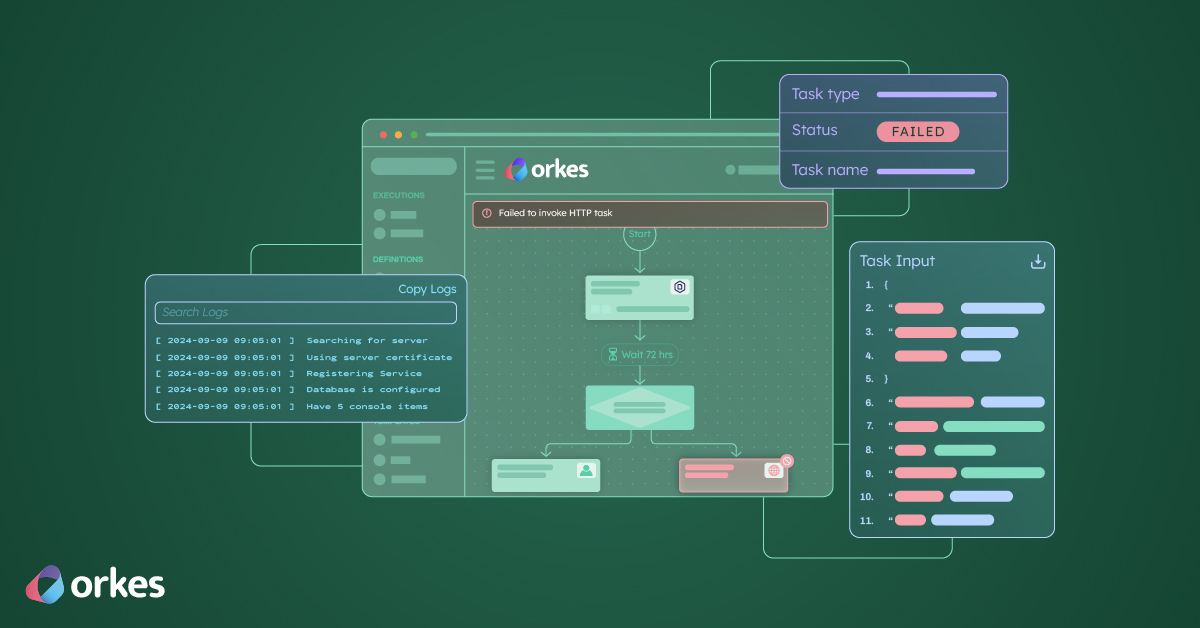
Task: Click the Orkes logo in the workflow header
Action: click(x=545, y=169)
